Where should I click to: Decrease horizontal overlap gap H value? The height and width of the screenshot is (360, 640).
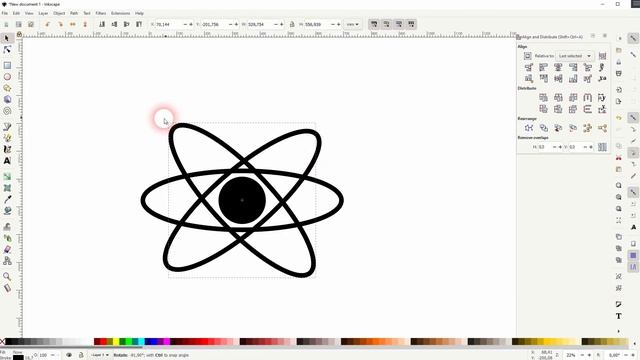pos(554,147)
